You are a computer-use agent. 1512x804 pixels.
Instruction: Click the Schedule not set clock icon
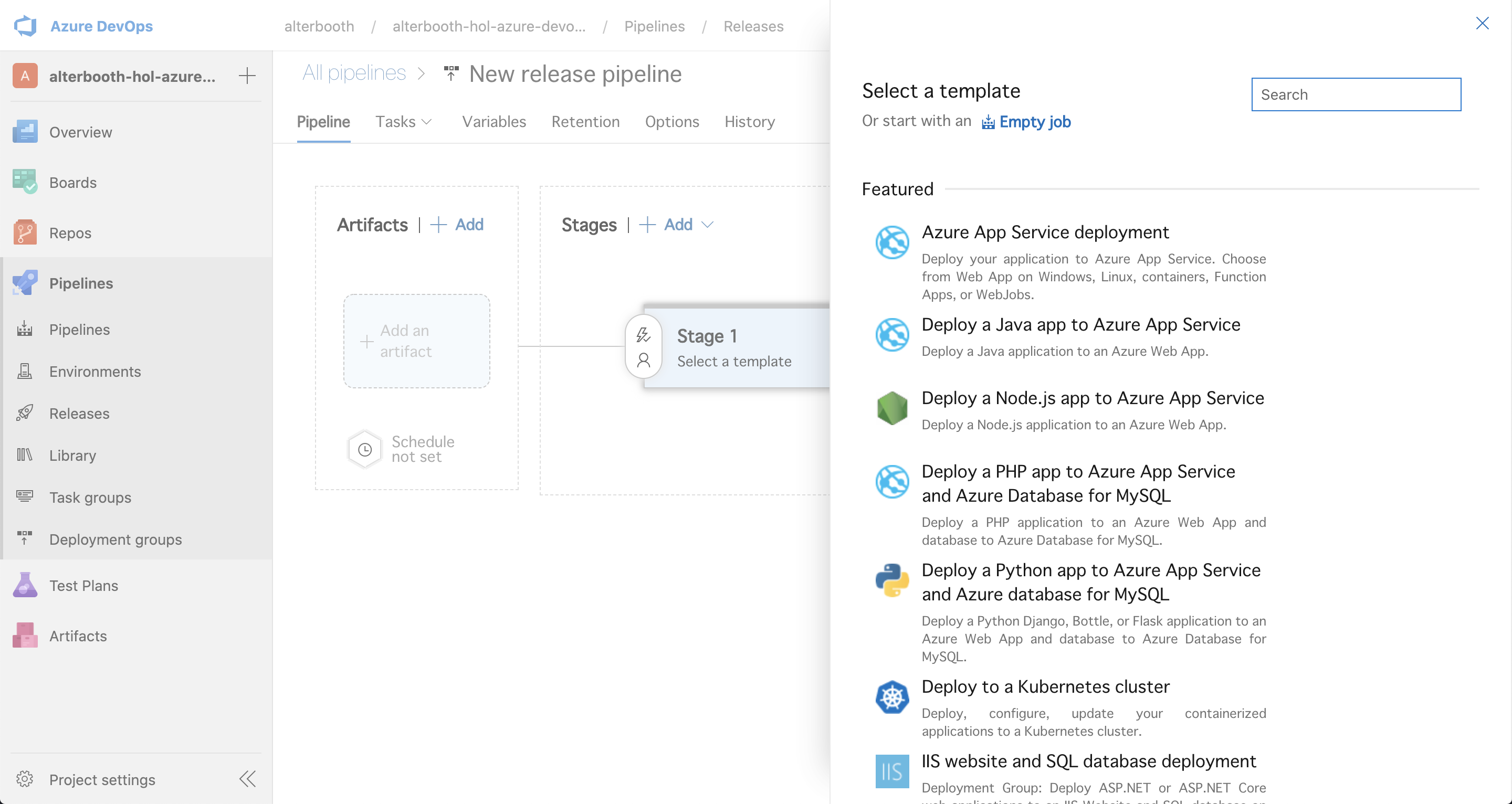click(365, 450)
